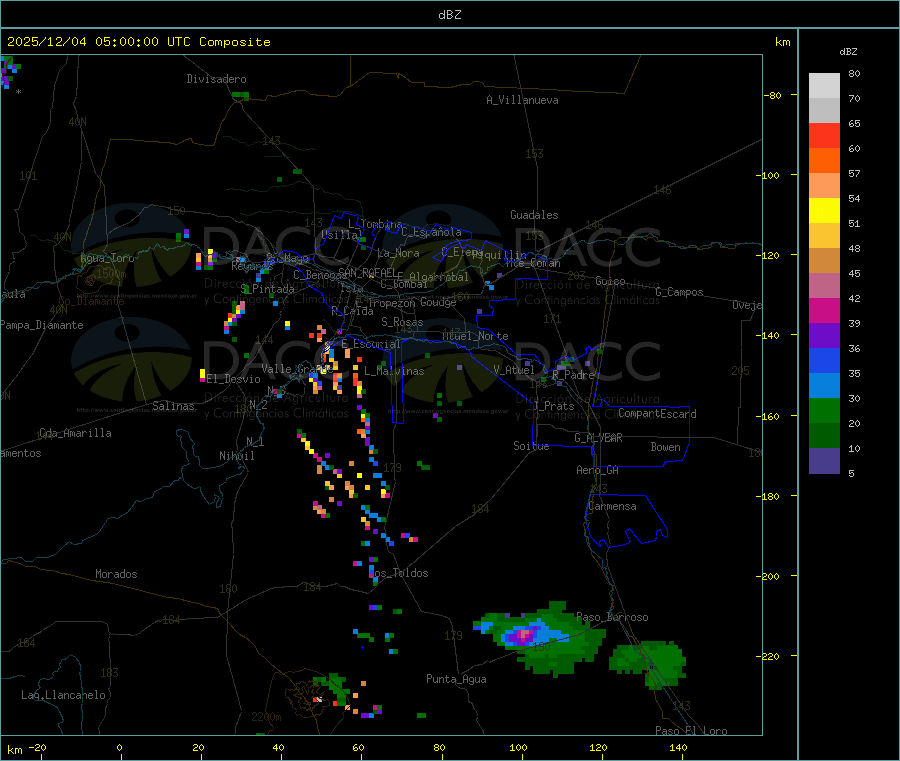Click the Los_Toldos location label
Viewport: 900px width, 761px height.
[x=399, y=573]
